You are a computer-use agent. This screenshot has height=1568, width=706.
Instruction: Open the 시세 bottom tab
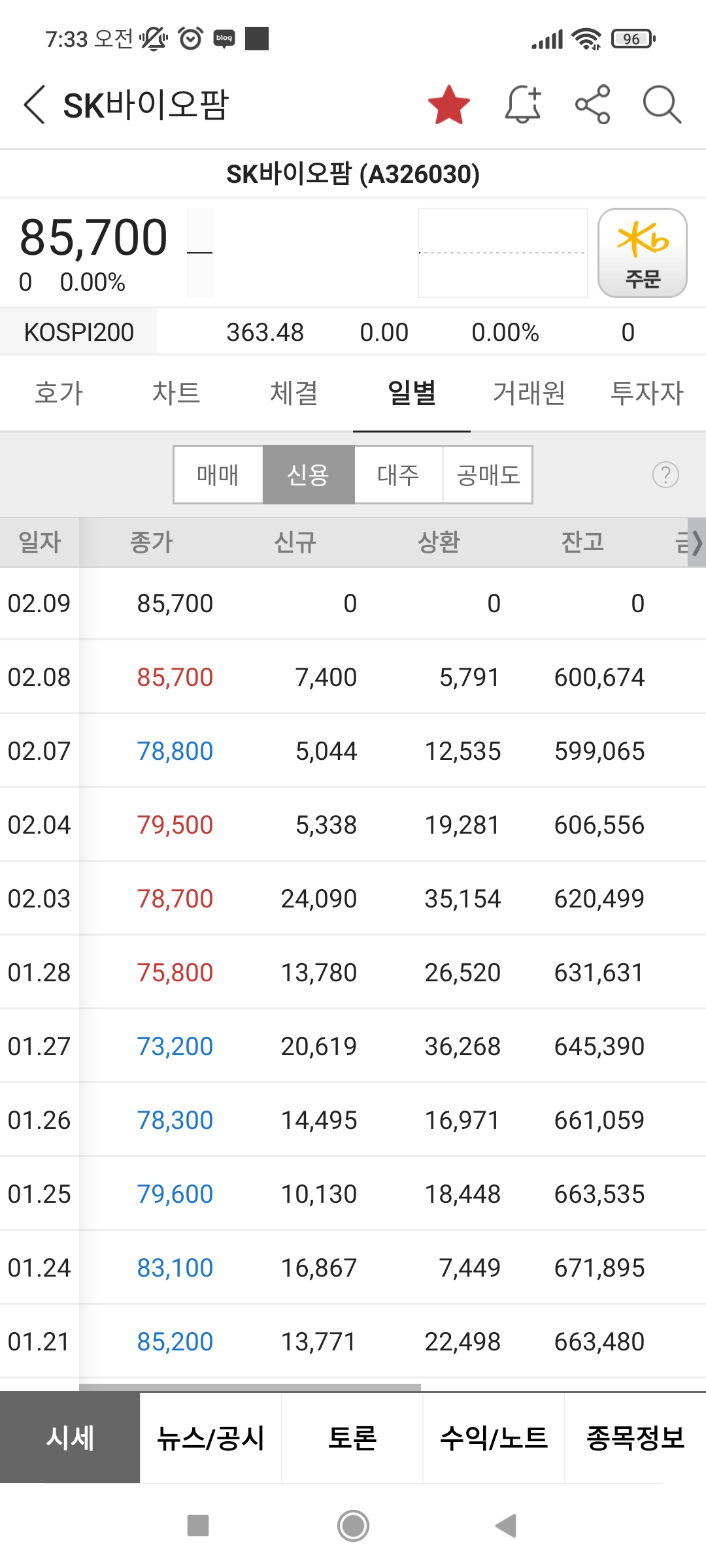click(x=70, y=1438)
